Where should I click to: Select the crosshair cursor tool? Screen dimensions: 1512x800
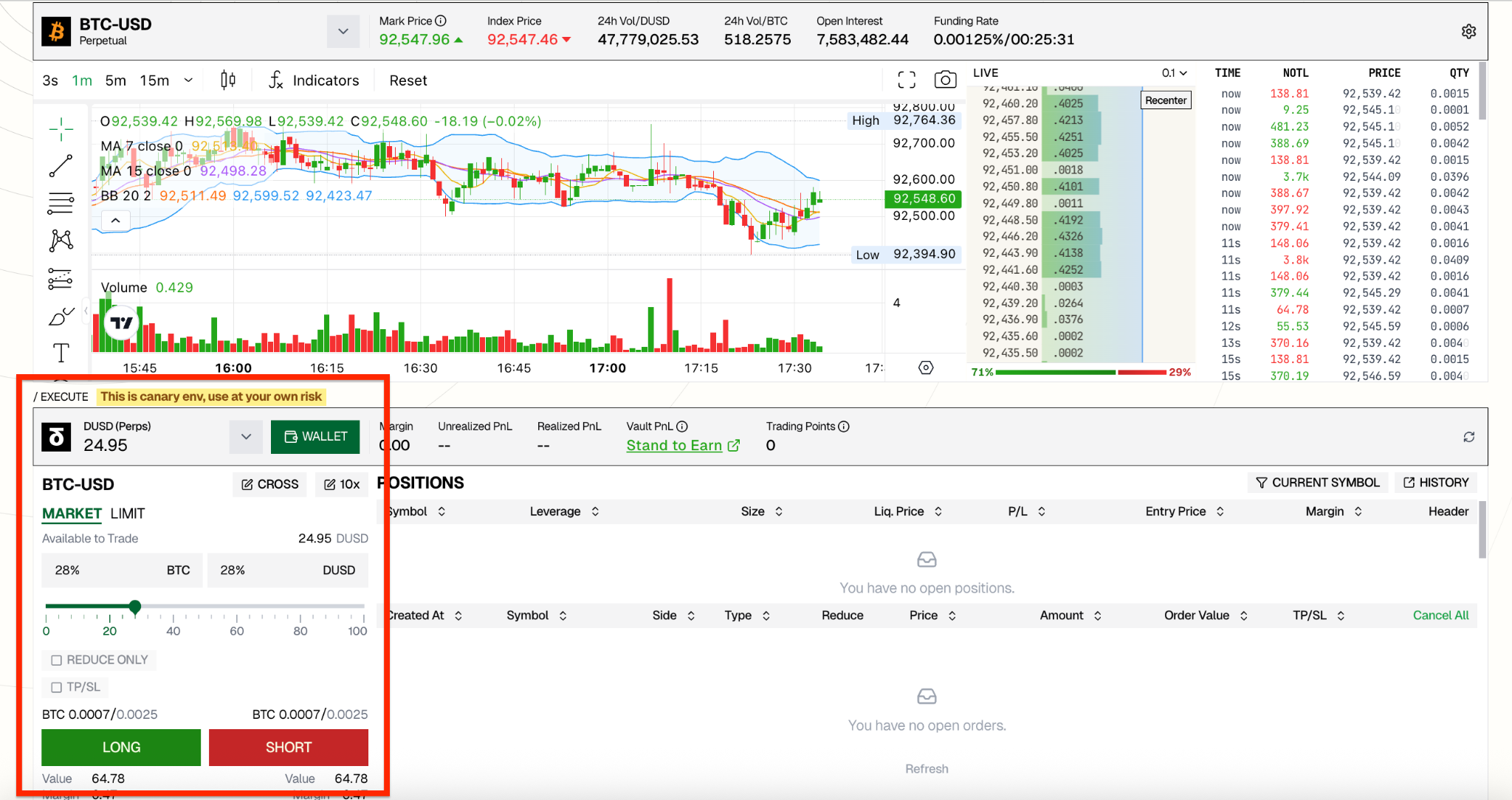click(x=61, y=129)
